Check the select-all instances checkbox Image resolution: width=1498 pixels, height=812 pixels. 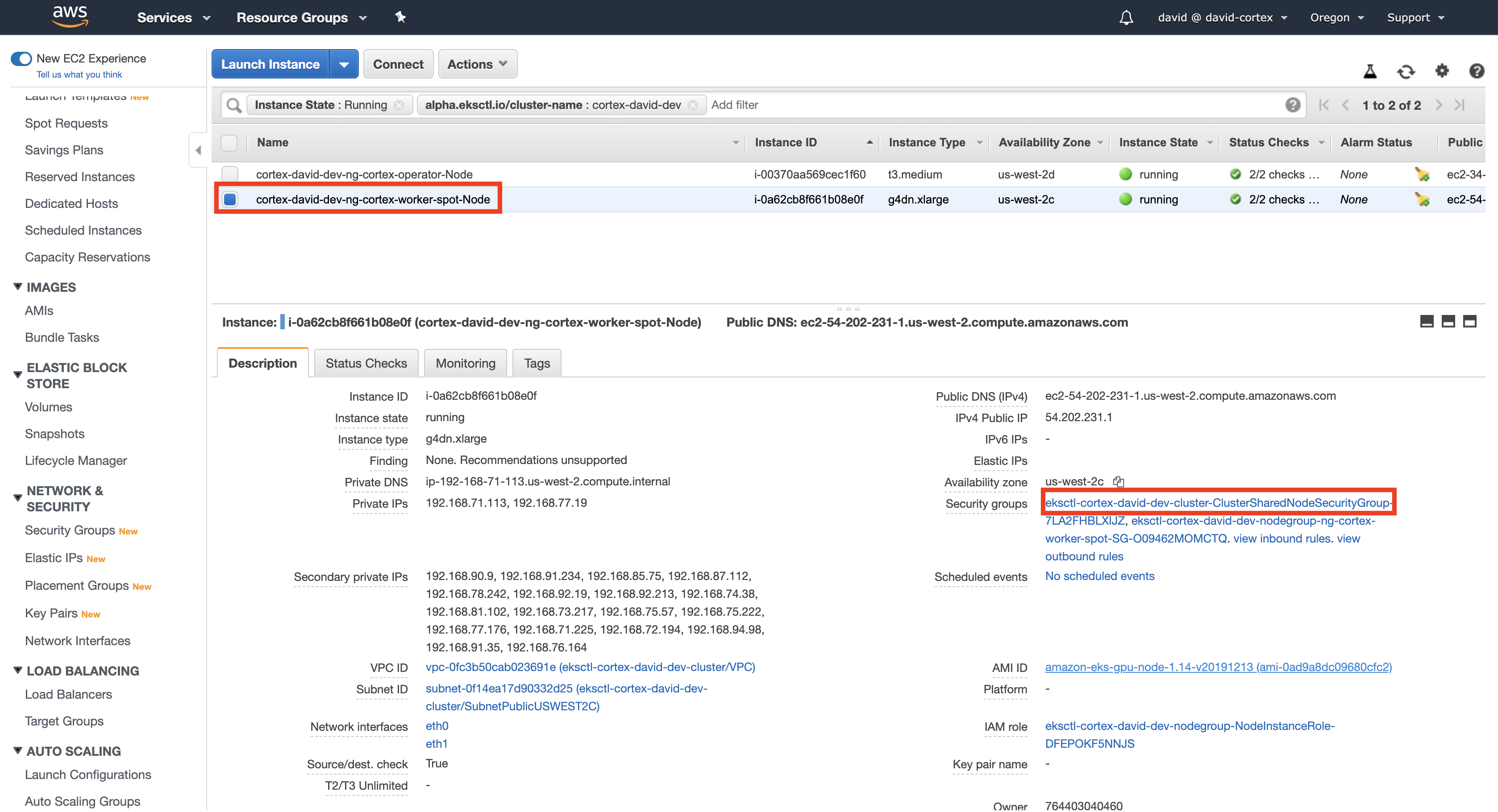pos(229,142)
